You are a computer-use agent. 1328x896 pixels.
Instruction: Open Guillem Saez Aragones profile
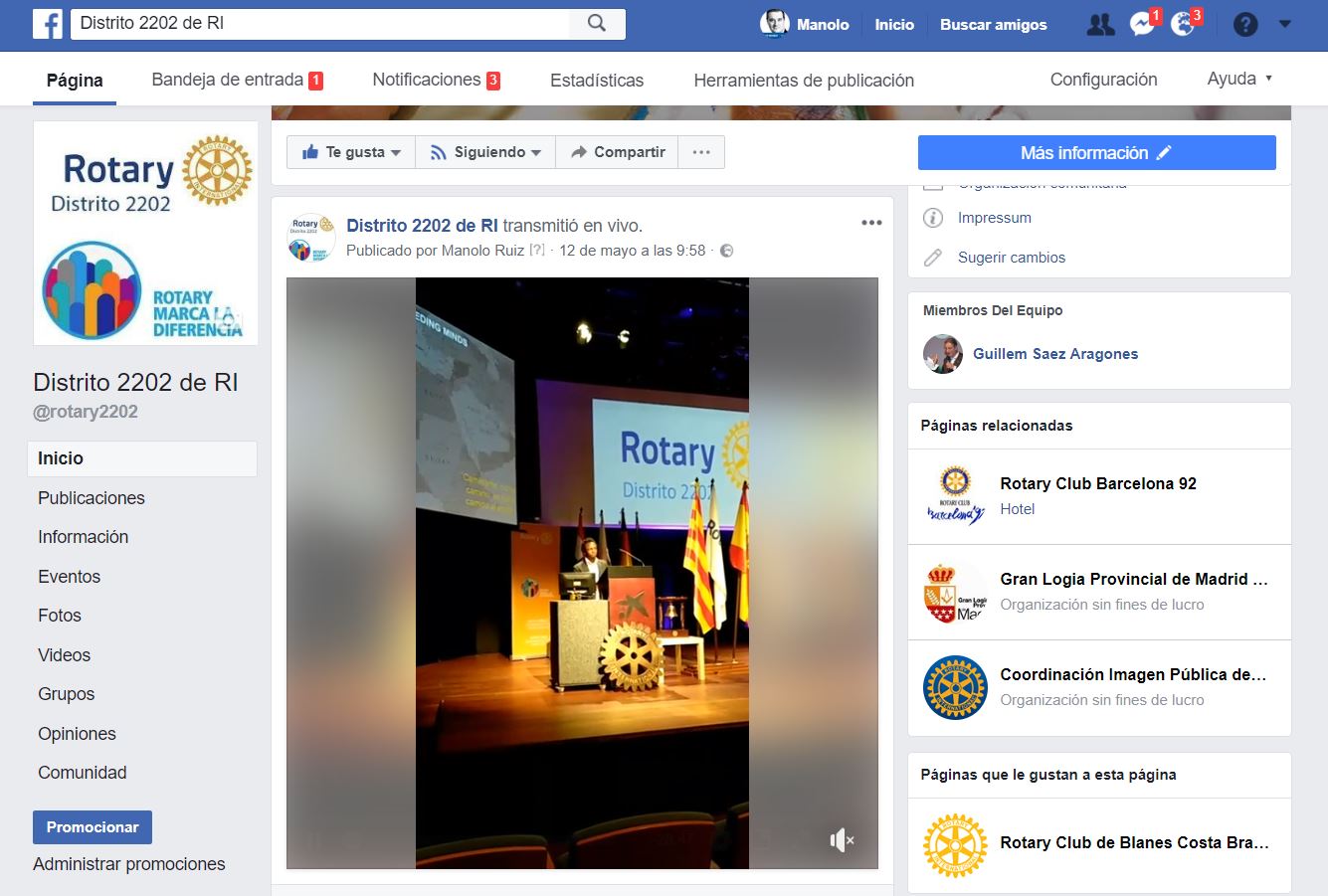[x=1055, y=354]
